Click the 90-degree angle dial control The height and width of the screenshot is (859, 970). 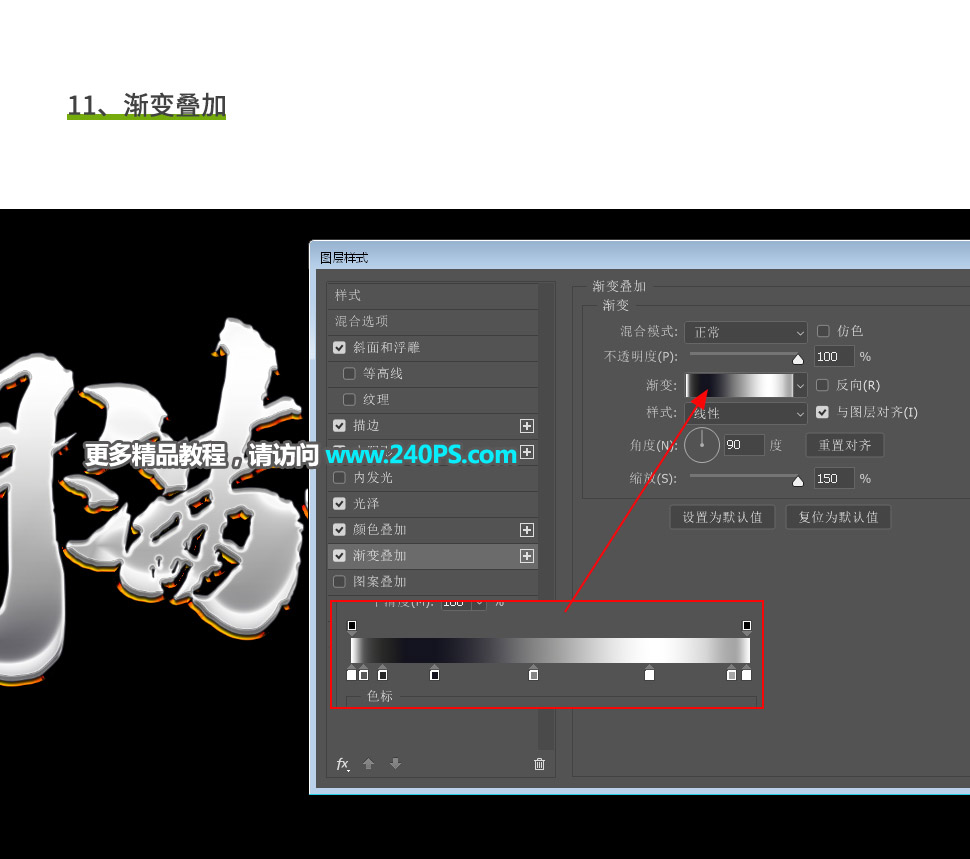[701, 444]
